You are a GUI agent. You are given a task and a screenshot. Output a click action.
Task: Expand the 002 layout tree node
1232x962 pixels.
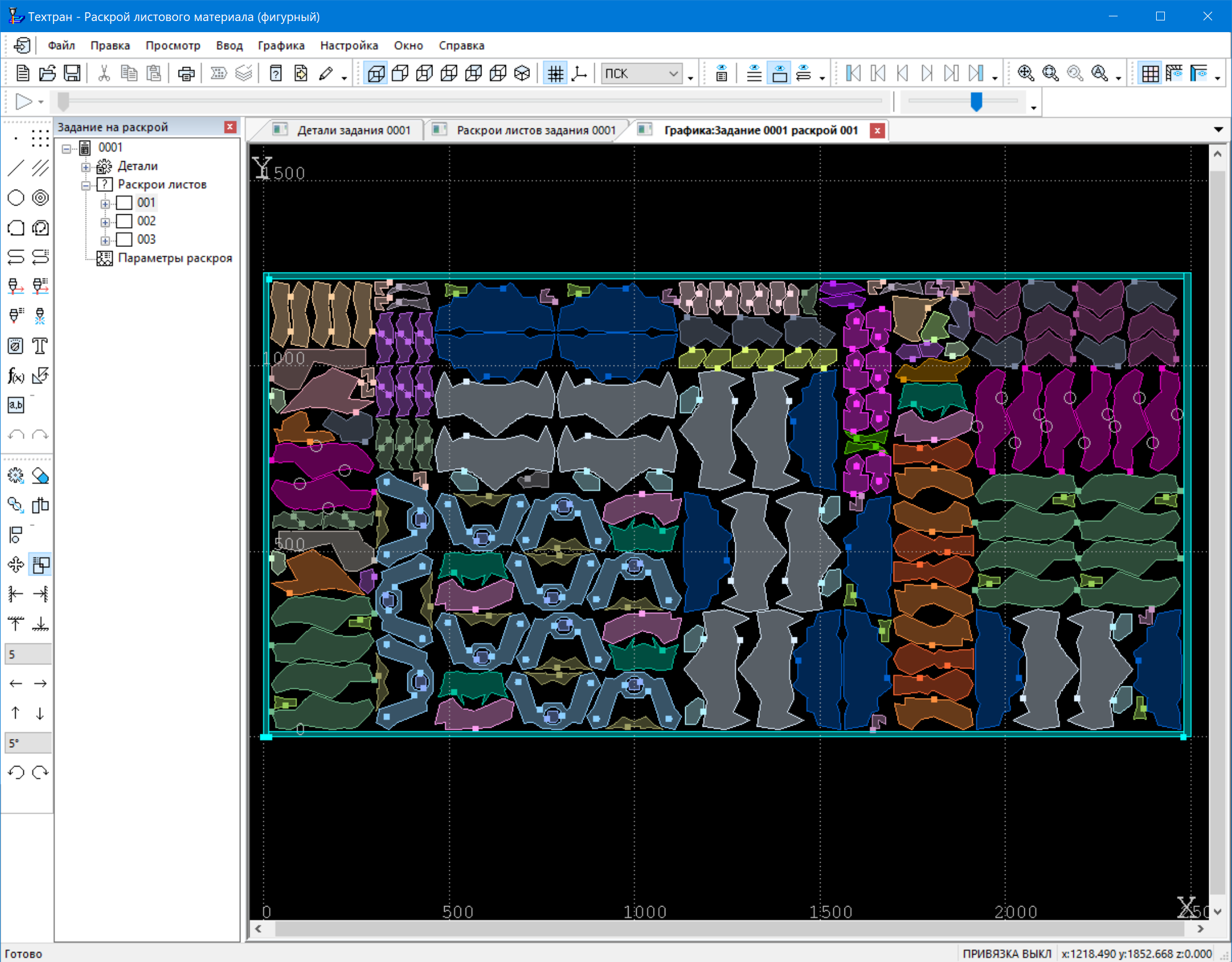click(x=105, y=222)
